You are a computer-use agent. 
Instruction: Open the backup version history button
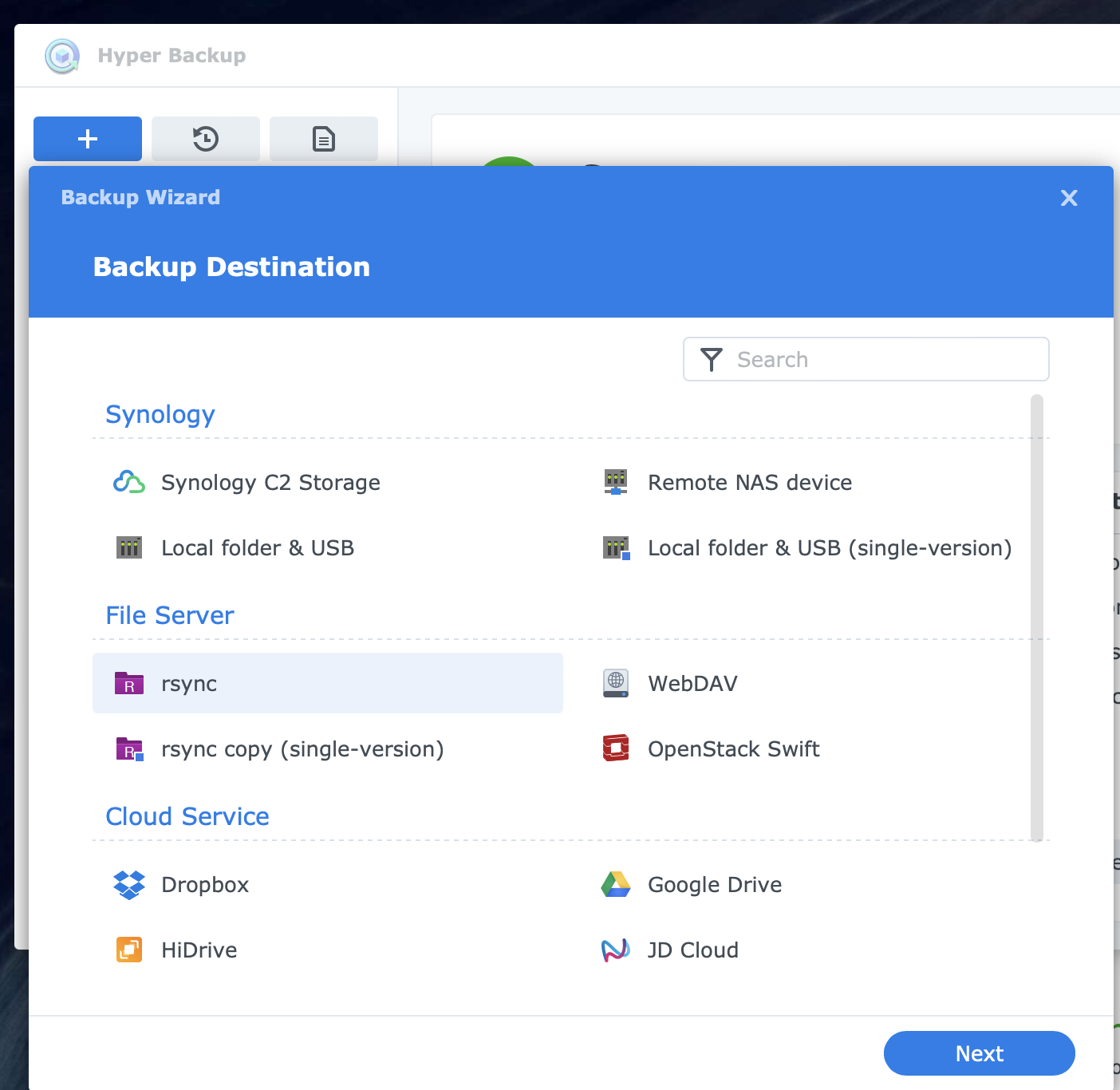click(206, 139)
